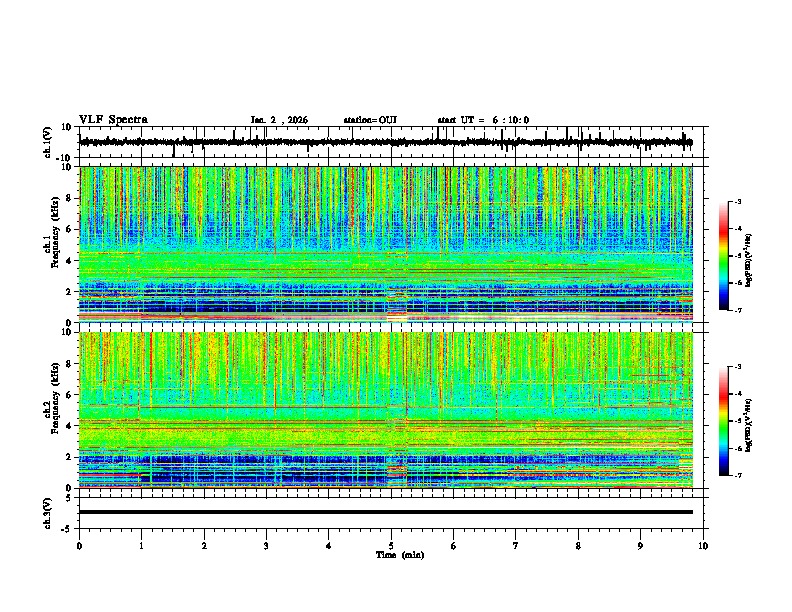Click the upper color bar "log(PSD)" unit label

click(749, 260)
